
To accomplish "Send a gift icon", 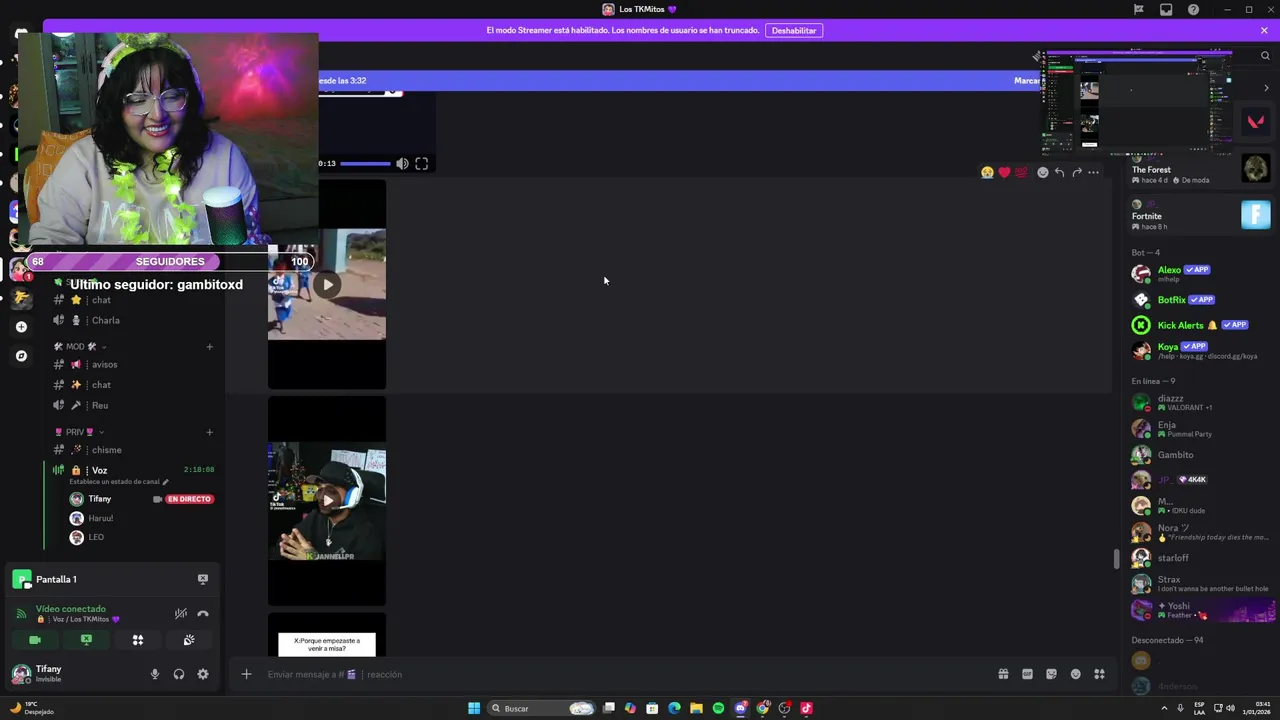I will point(1003,674).
